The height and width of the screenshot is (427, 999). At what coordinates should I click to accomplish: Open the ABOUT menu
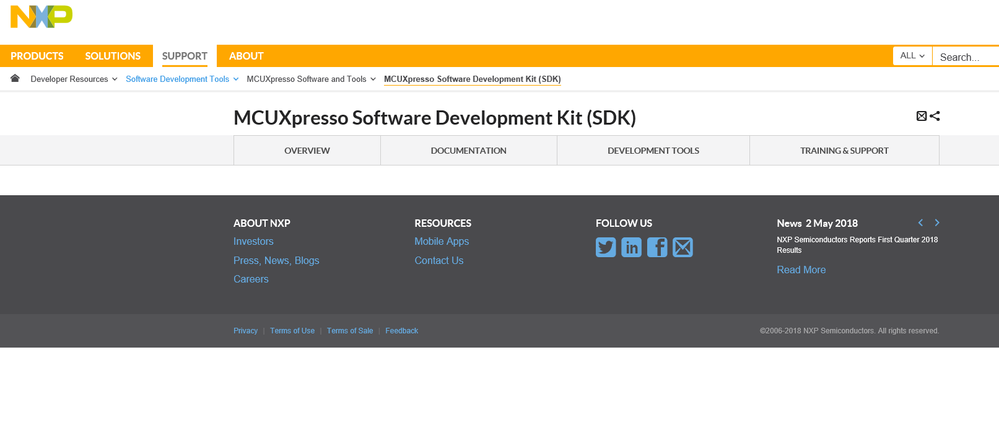(x=247, y=56)
